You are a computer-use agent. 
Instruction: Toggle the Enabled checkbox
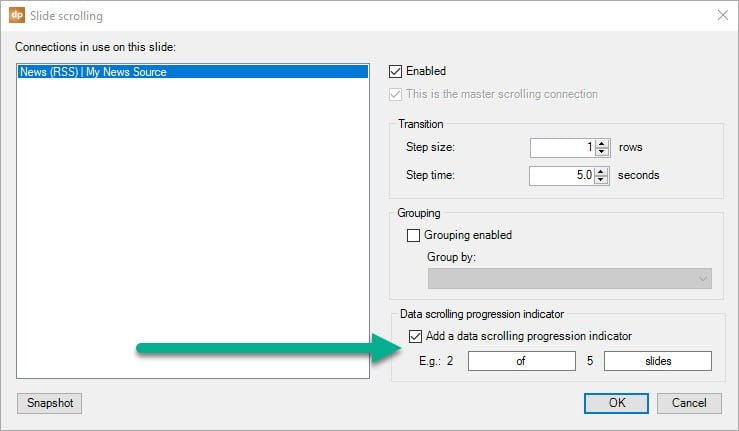point(397,71)
